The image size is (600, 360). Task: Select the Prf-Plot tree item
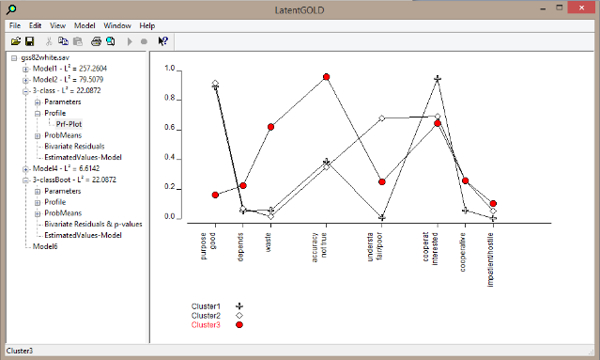click(69, 124)
